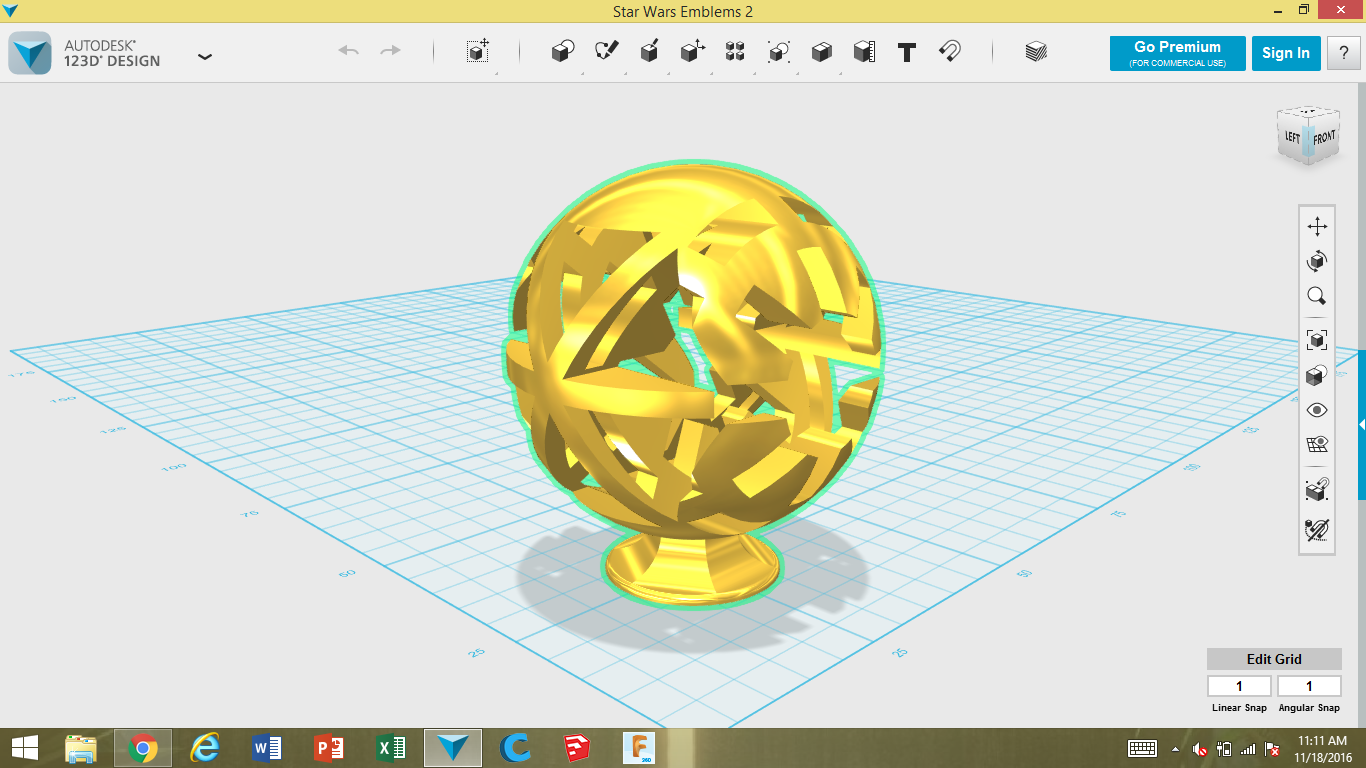Open Internet Explorer from the taskbar

click(205, 748)
